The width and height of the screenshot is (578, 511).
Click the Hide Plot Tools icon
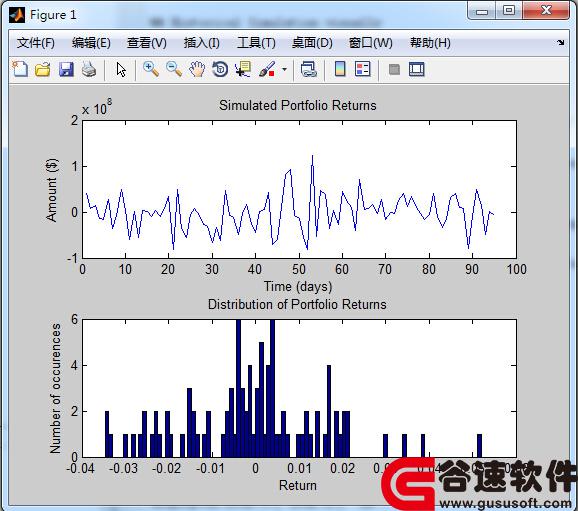coord(394,69)
